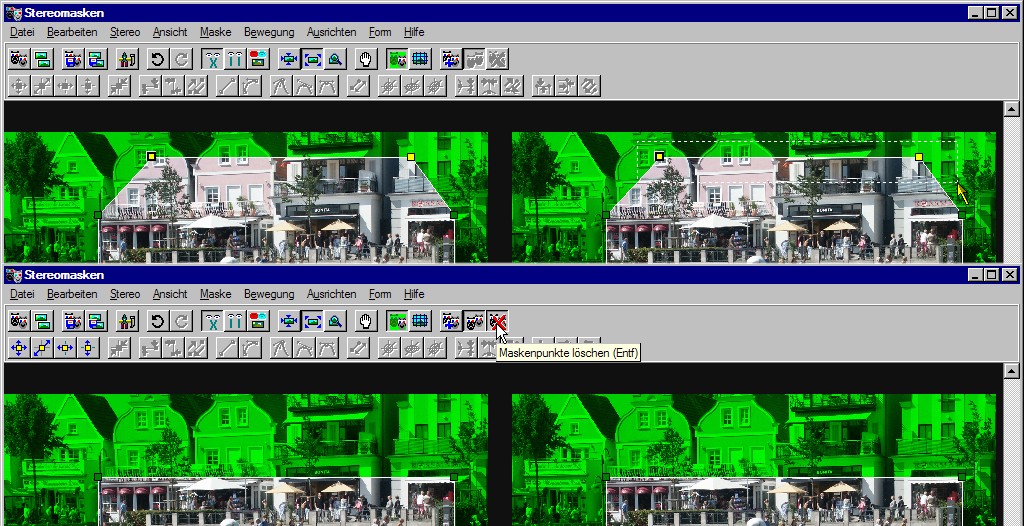Screen dimensions: 1024x526
Task: Toggle the green mask overlay button in upper window
Action: [397, 59]
